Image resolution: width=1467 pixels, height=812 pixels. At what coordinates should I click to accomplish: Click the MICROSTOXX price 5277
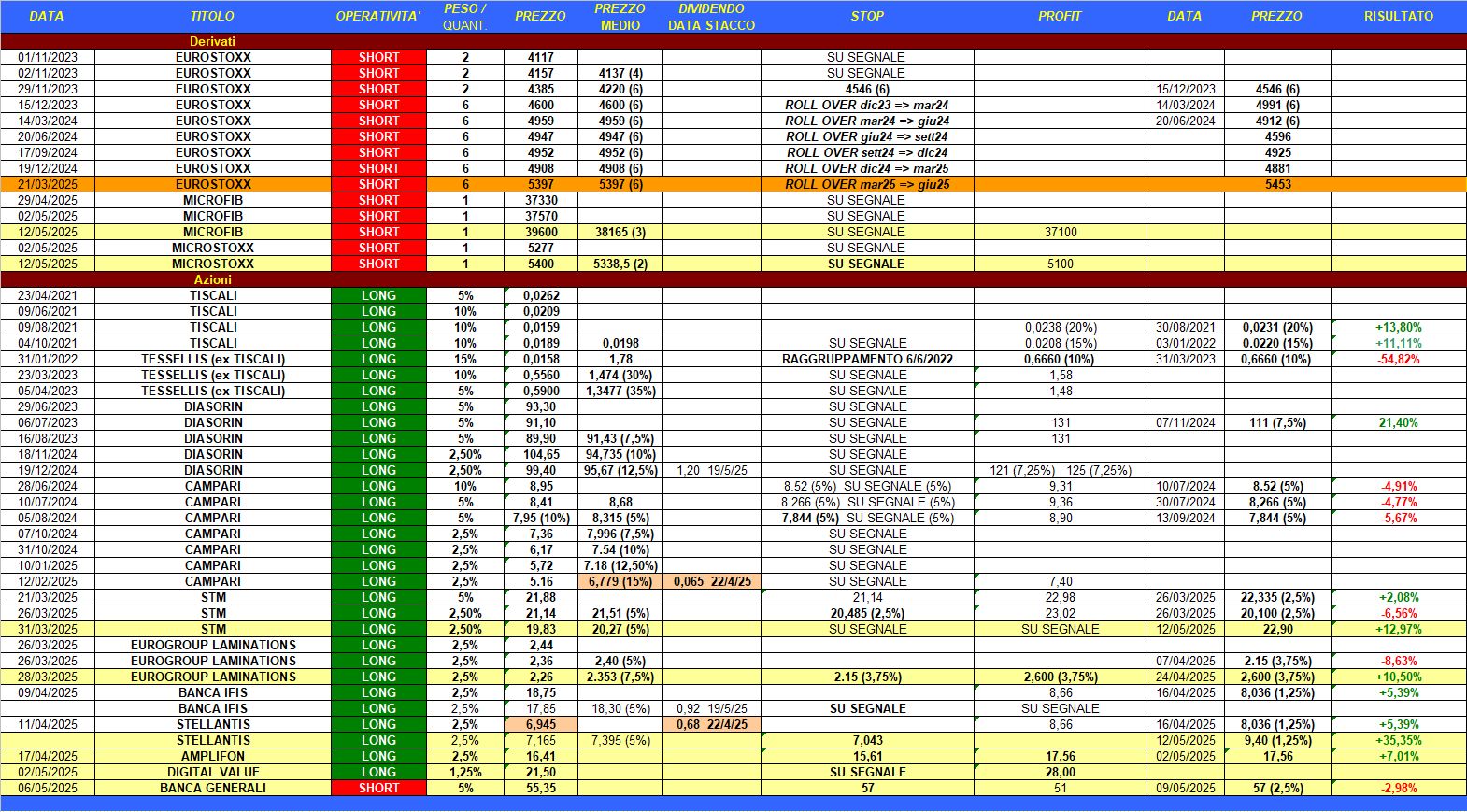541,248
